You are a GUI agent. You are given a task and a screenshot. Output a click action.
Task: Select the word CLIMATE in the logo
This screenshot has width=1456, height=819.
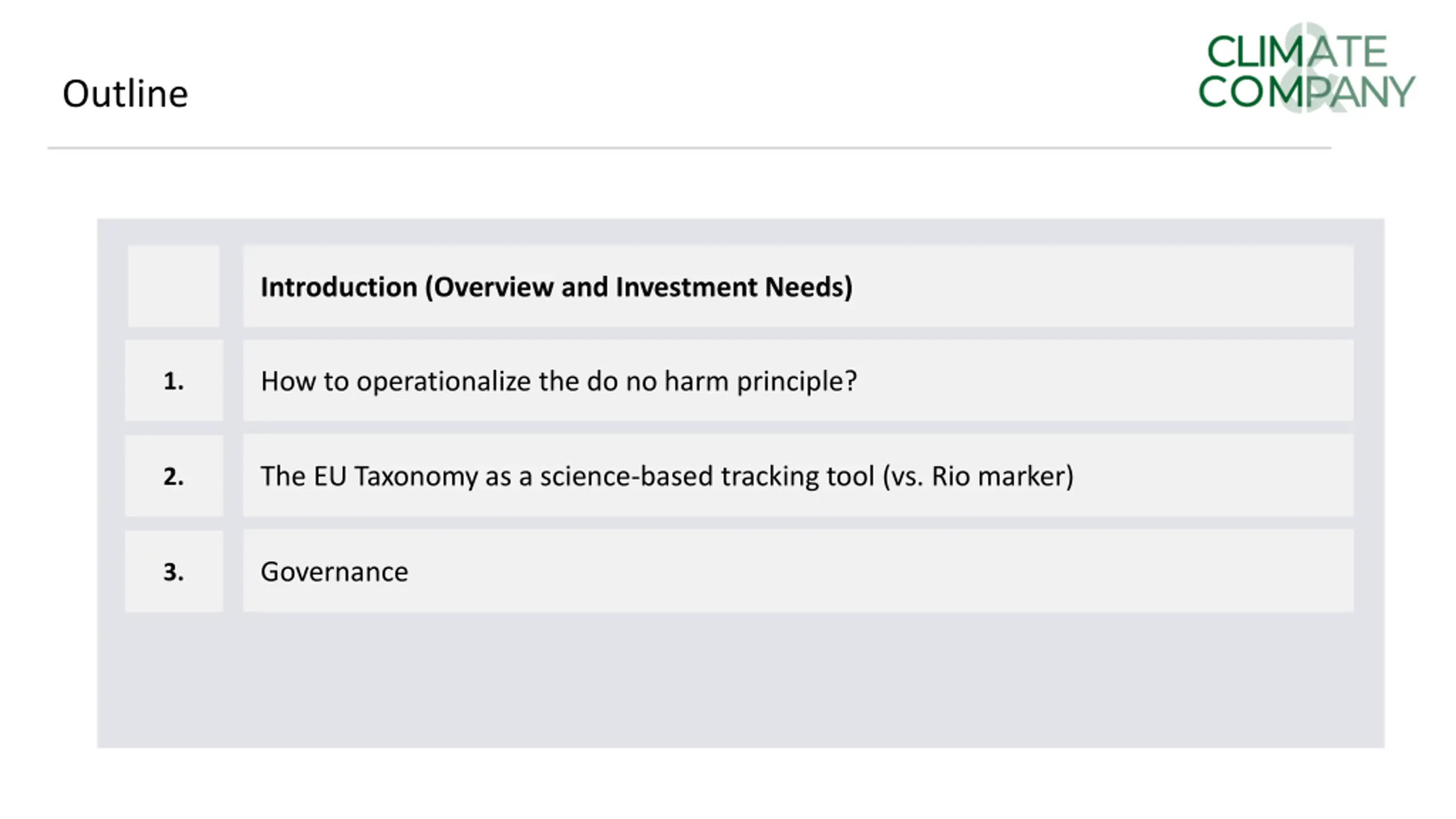pos(1297,51)
